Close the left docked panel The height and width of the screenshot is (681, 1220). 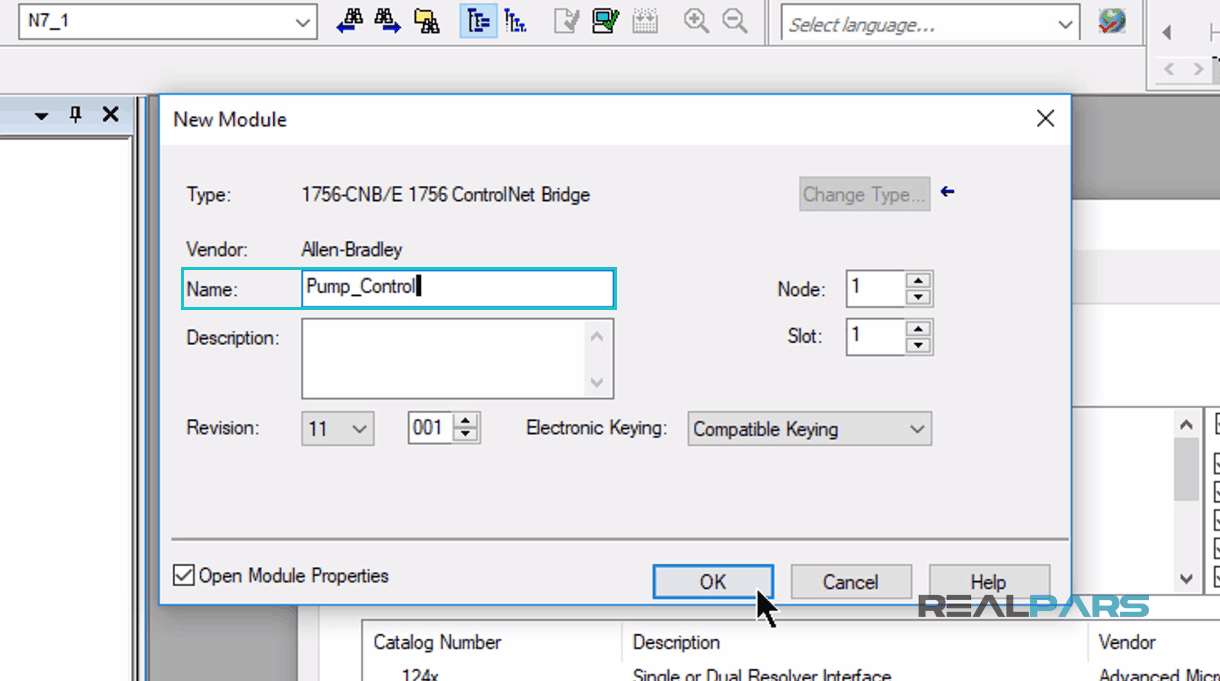click(x=110, y=115)
